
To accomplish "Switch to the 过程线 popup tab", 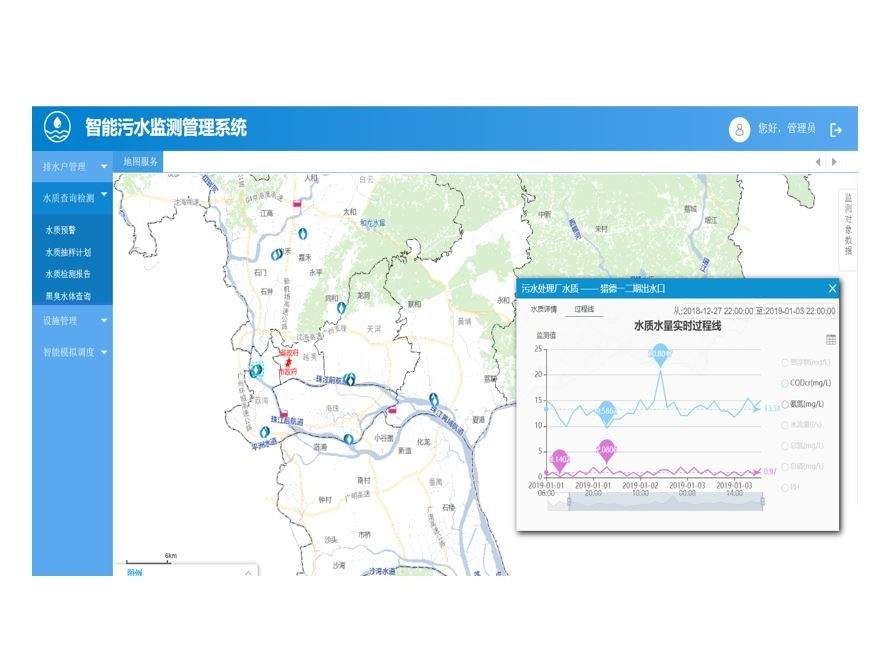I will click(584, 309).
